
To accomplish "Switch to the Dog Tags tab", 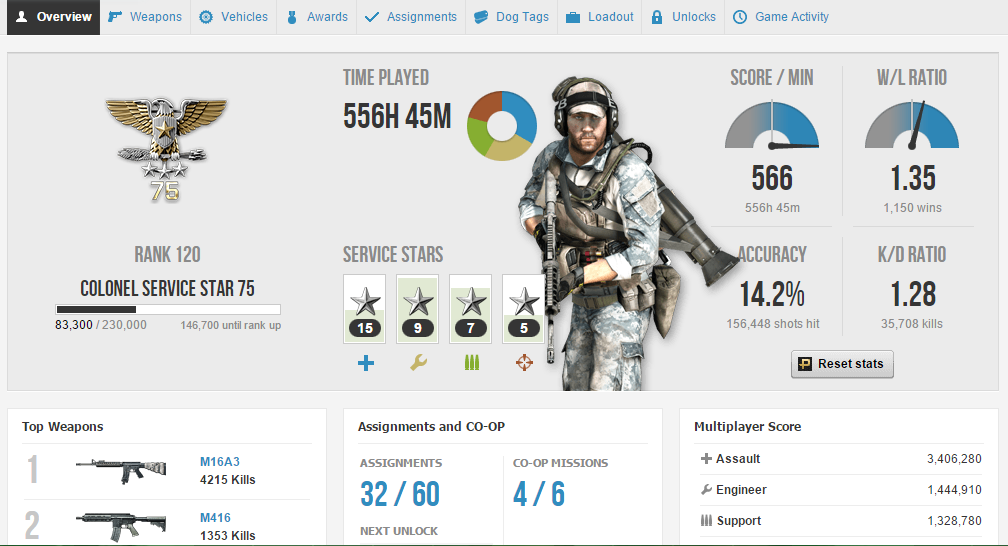I will [512, 17].
